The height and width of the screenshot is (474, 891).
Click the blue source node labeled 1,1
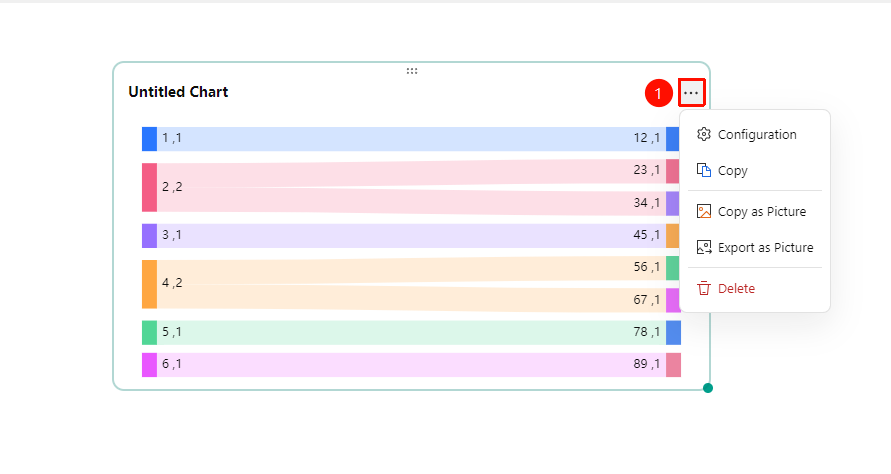(149, 139)
